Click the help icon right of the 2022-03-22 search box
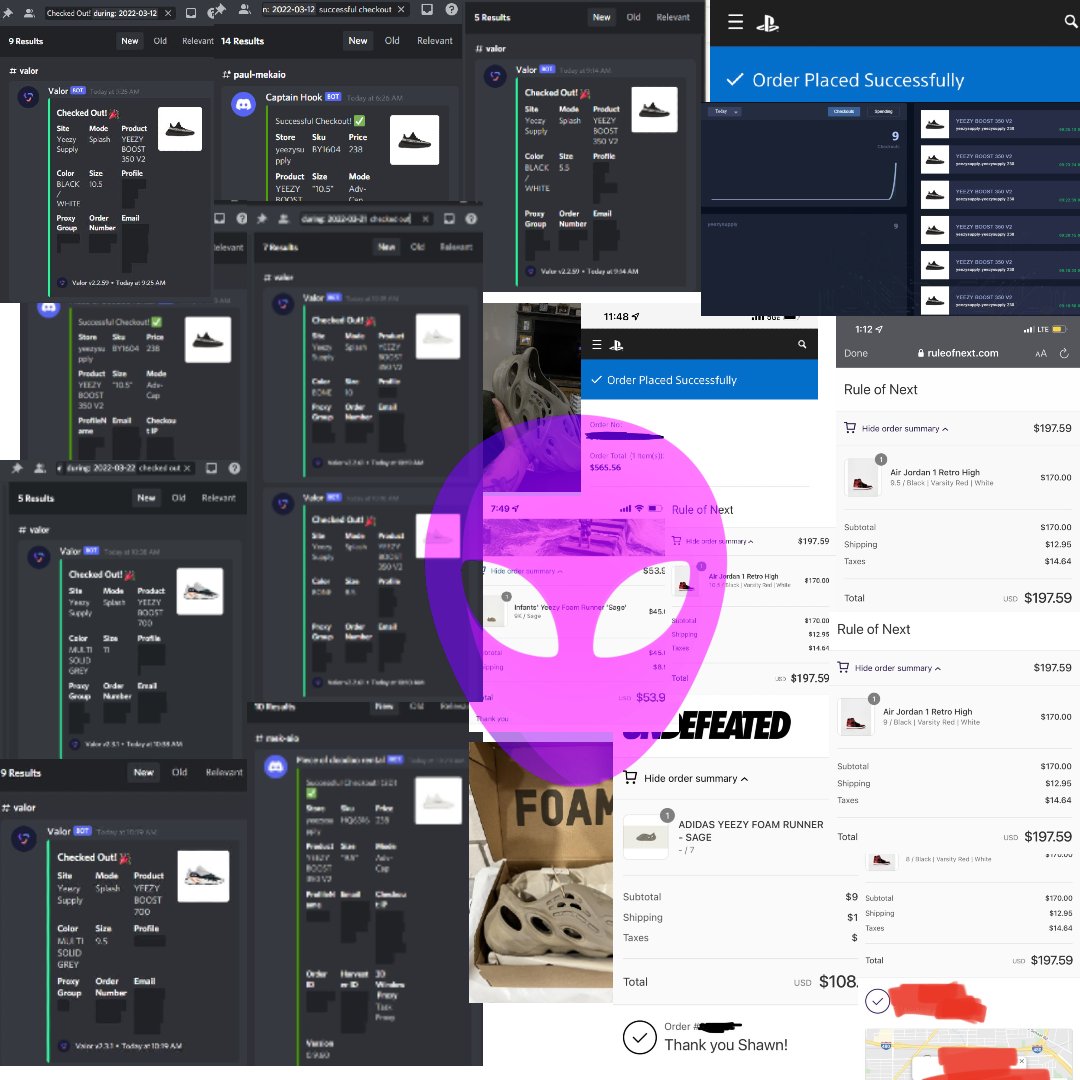Image resolution: width=1080 pixels, height=1080 pixels. pyautogui.click(x=234, y=468)
